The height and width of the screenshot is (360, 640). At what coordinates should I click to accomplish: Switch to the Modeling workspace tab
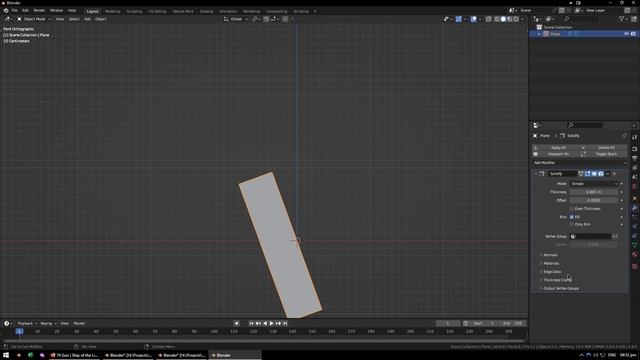[x=113, y=11]
